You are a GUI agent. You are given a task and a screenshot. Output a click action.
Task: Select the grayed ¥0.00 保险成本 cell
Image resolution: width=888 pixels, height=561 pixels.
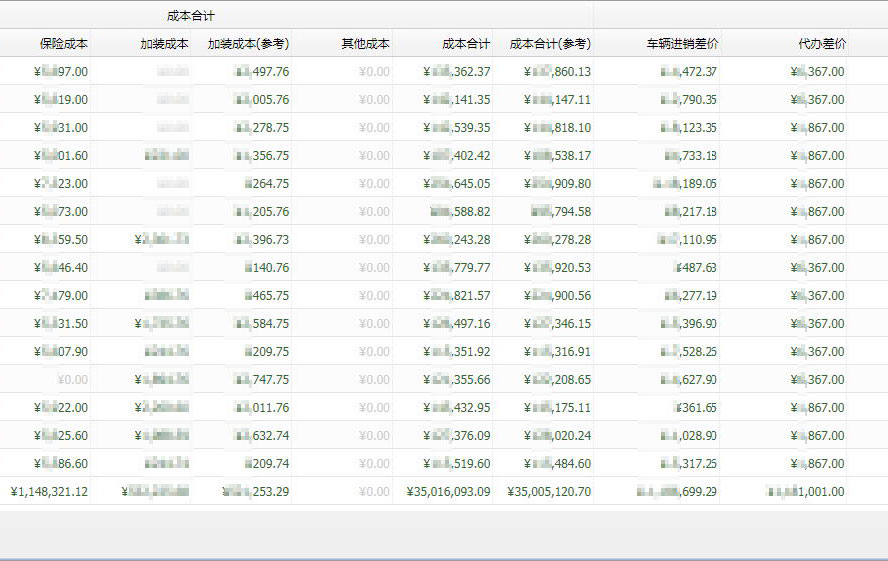[x=72, y=380]
